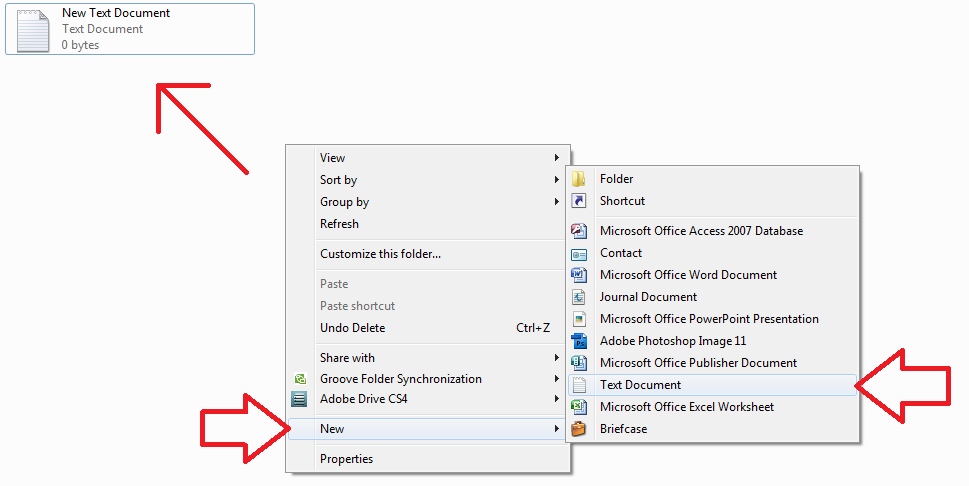Expand the Adobe Drive CS4 submenu arrow
The height and width of the screenshot is (486, 969).
(x=557, y=399)
